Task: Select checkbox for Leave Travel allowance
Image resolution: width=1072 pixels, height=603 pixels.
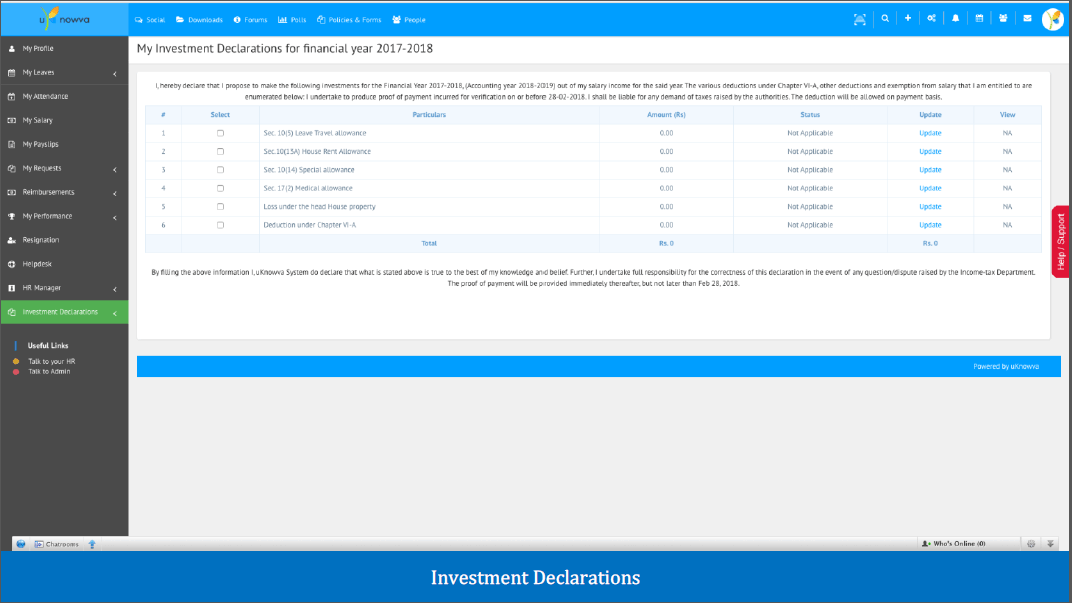Action: coord(220,133)
